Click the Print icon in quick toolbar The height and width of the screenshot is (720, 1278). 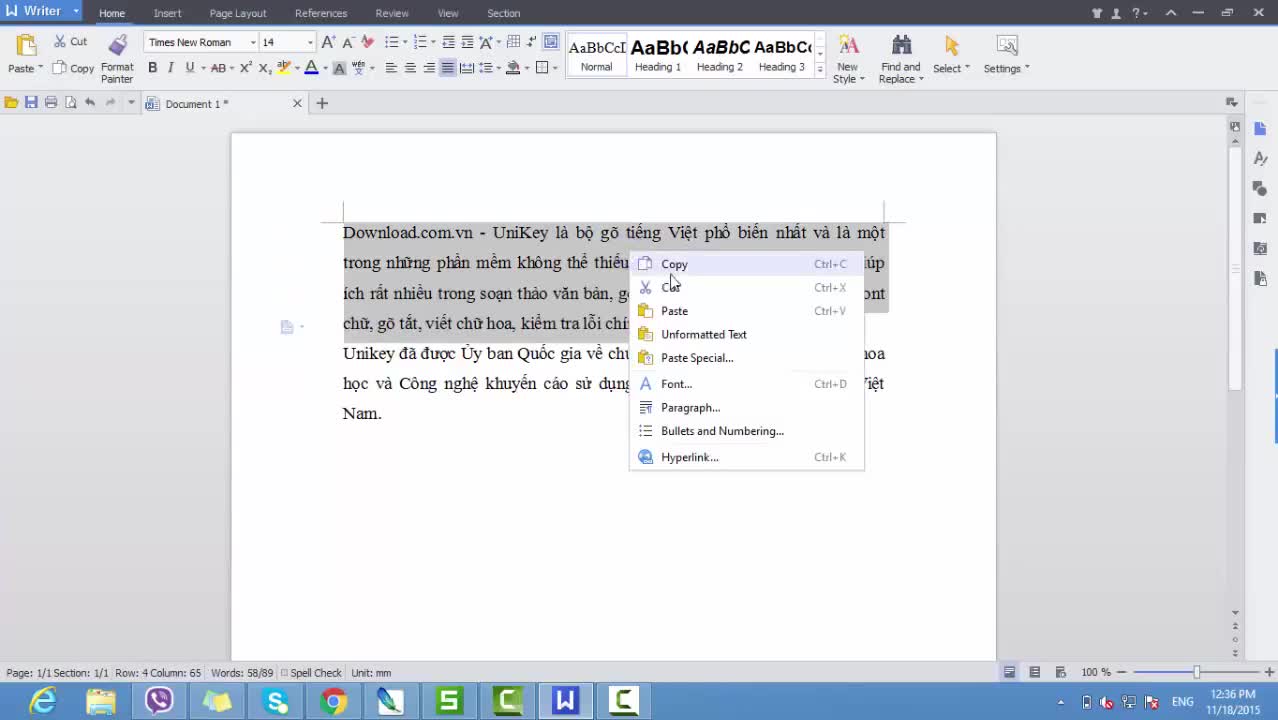pos(51,103)
